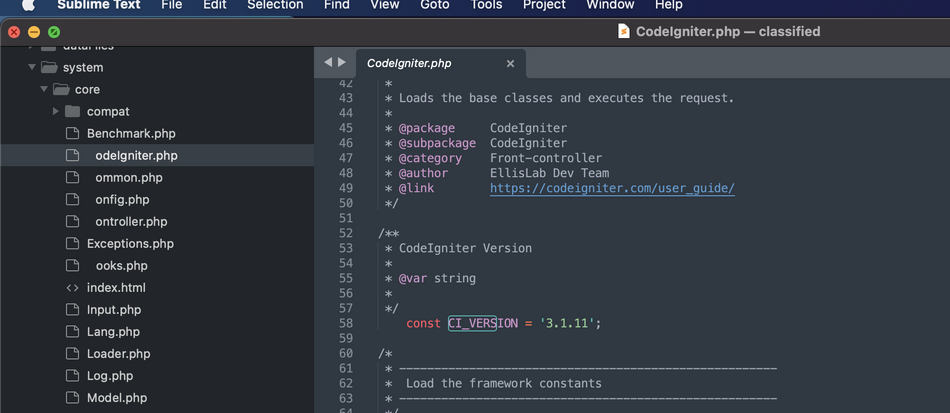Open Loader.php from the sidebar
The height and width of the screenshot is (413, 950).
[119, 354]
